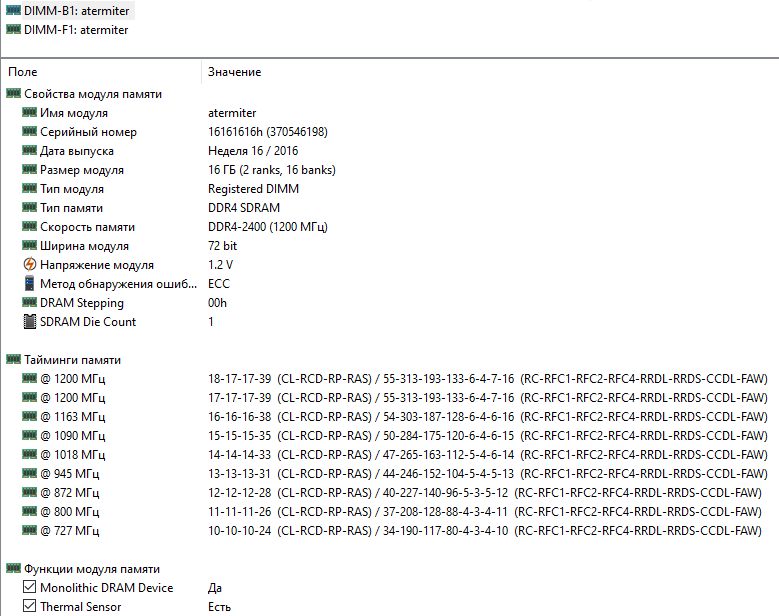Click the icon beside @ 727 МГц
The width and height of the screenshot is (779, 616).
(29, 531)
